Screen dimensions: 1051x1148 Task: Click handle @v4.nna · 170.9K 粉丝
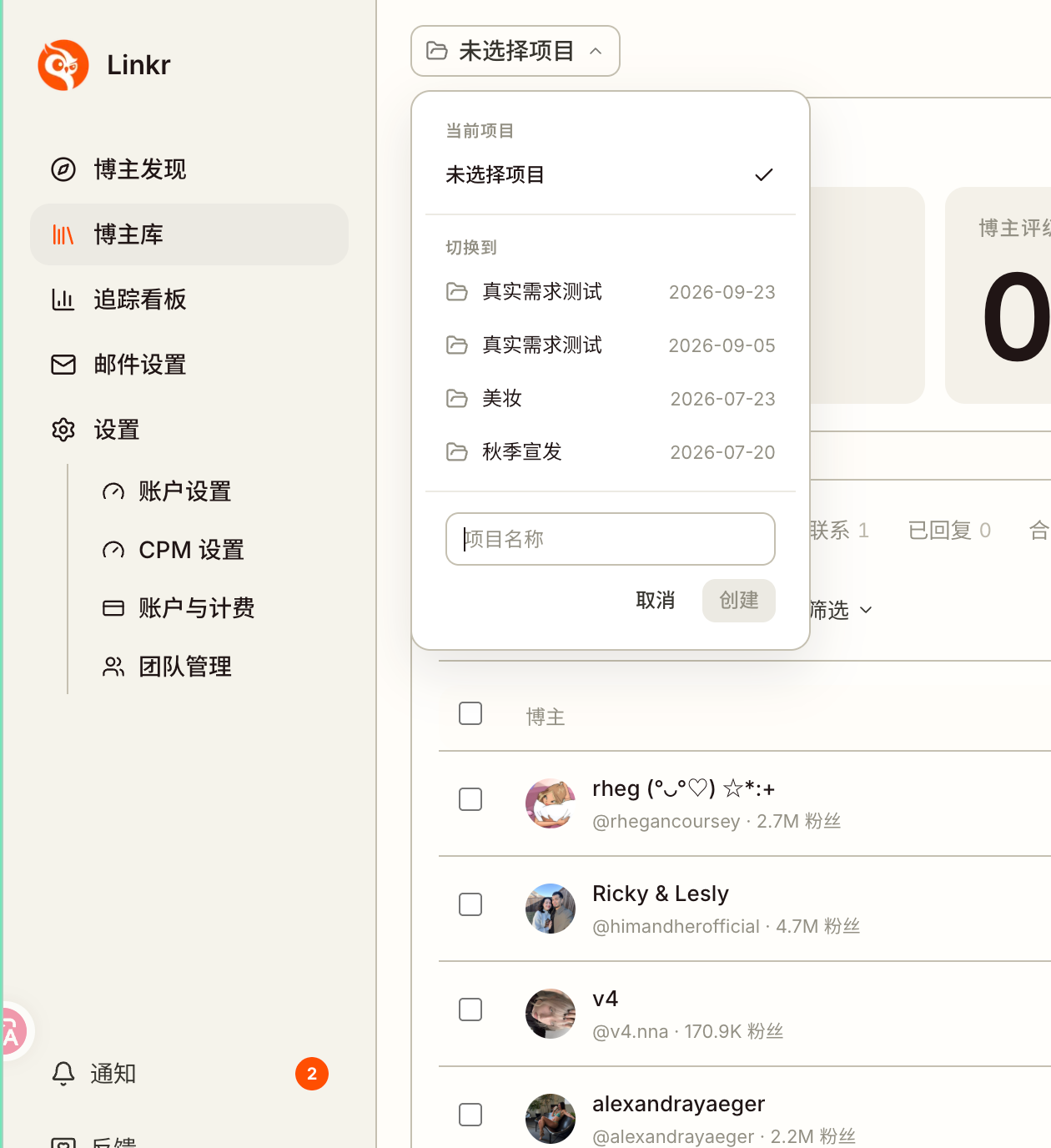(x=688, y=1031)
